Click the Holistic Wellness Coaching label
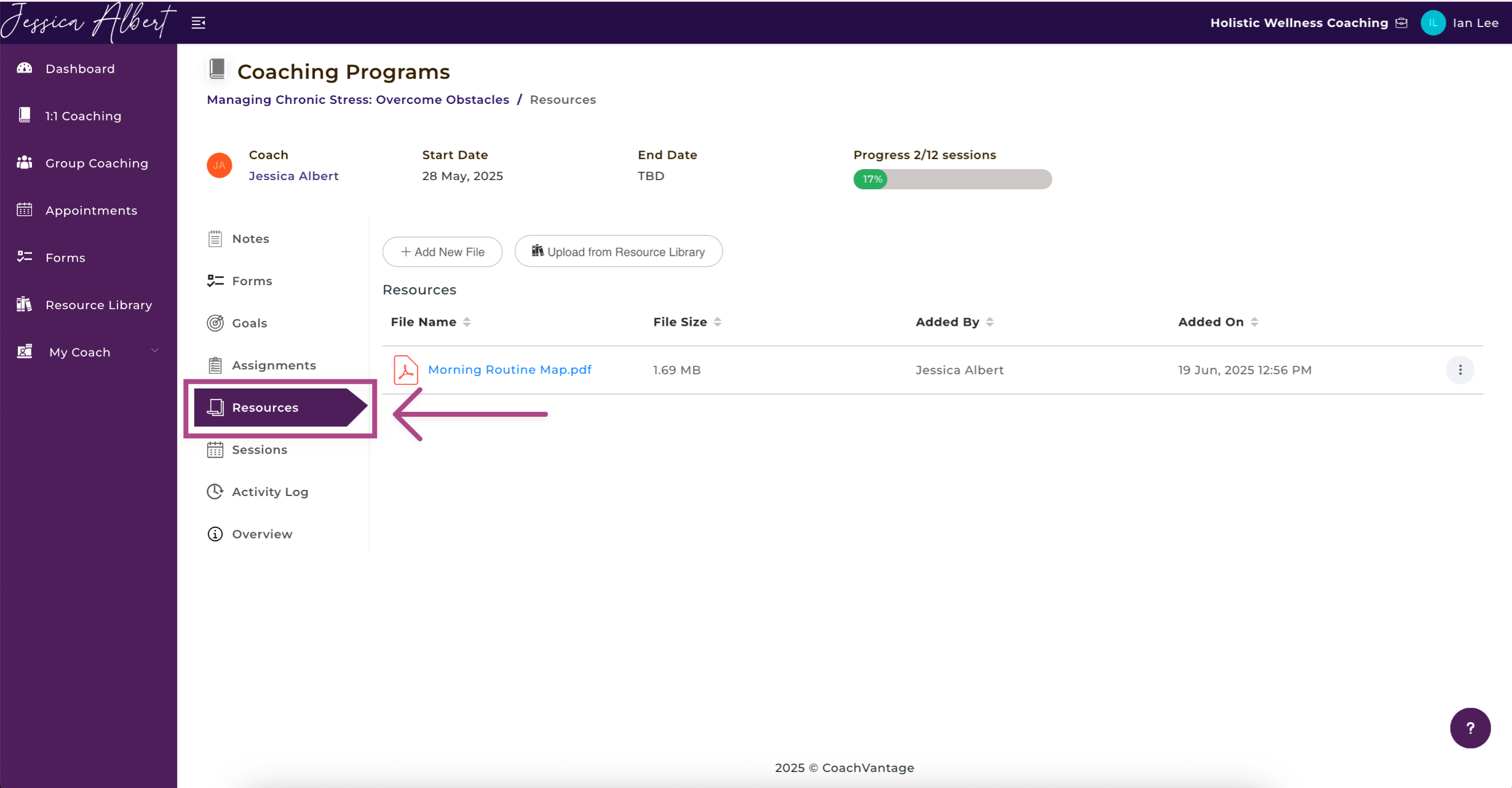Screen dimensions: 1512x788 pos(1299,23)
